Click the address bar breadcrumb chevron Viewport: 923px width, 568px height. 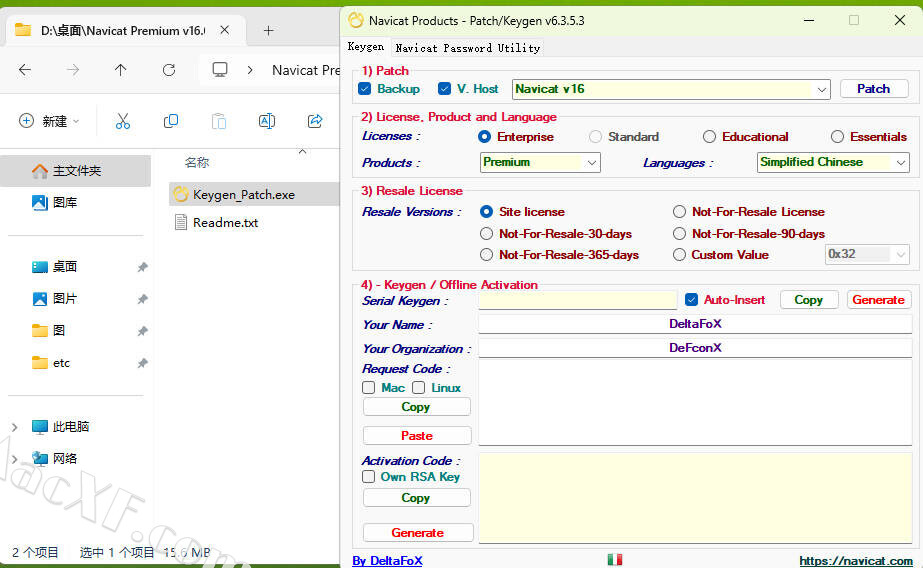(x=250, y=70)
